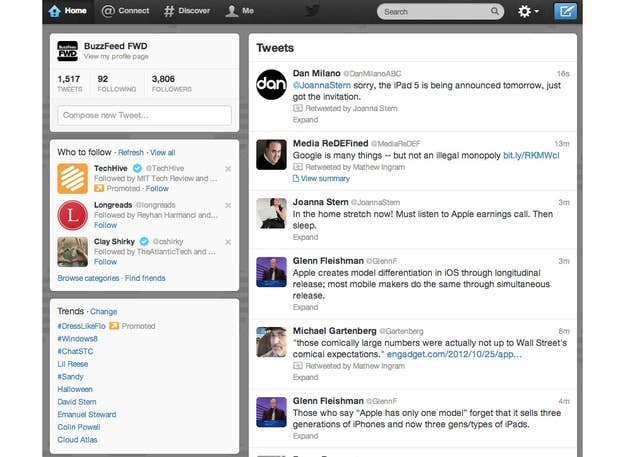Click the TechHive promoted arrow icon
This screenshot has width=625, height=457.
click(99, 188)
